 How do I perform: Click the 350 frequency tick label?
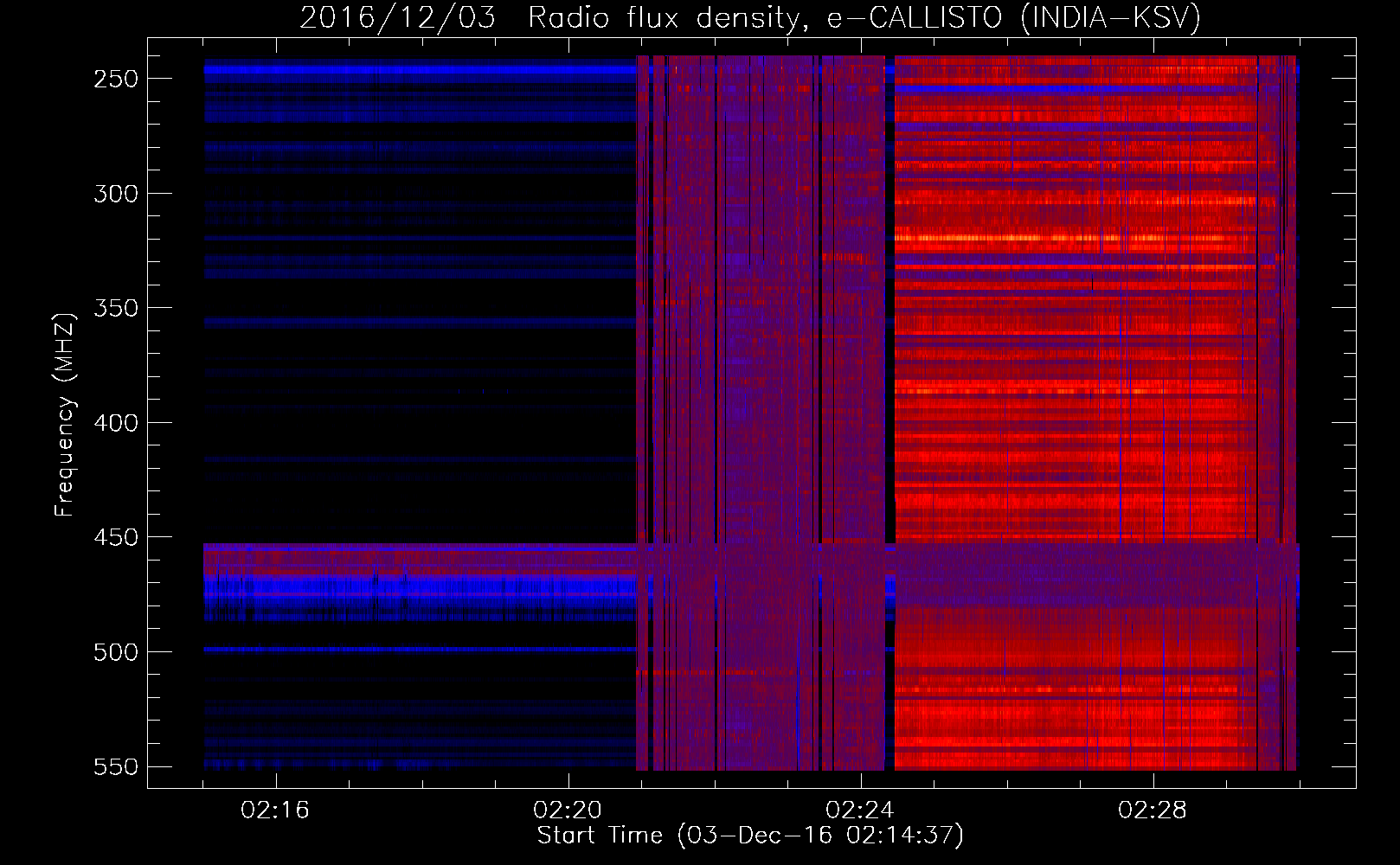point(116,308)
